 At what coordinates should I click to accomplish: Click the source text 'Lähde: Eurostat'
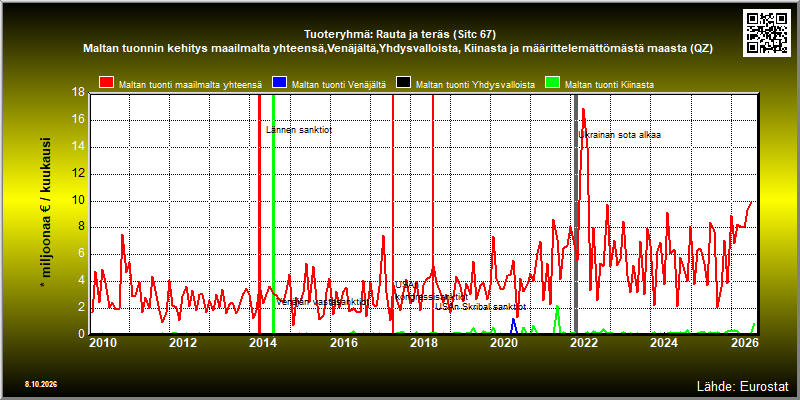tap(742, 385)
